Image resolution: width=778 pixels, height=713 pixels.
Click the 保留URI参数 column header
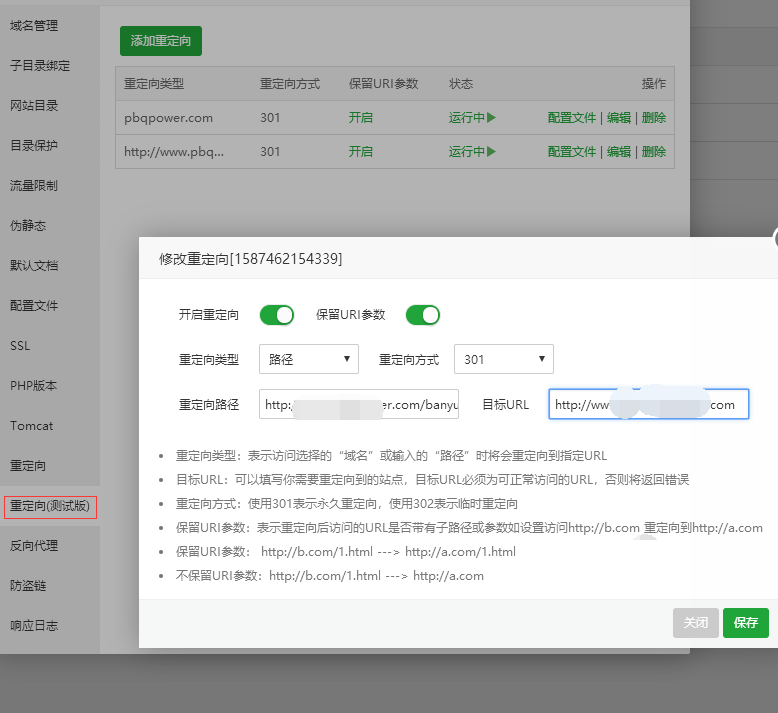384,84
